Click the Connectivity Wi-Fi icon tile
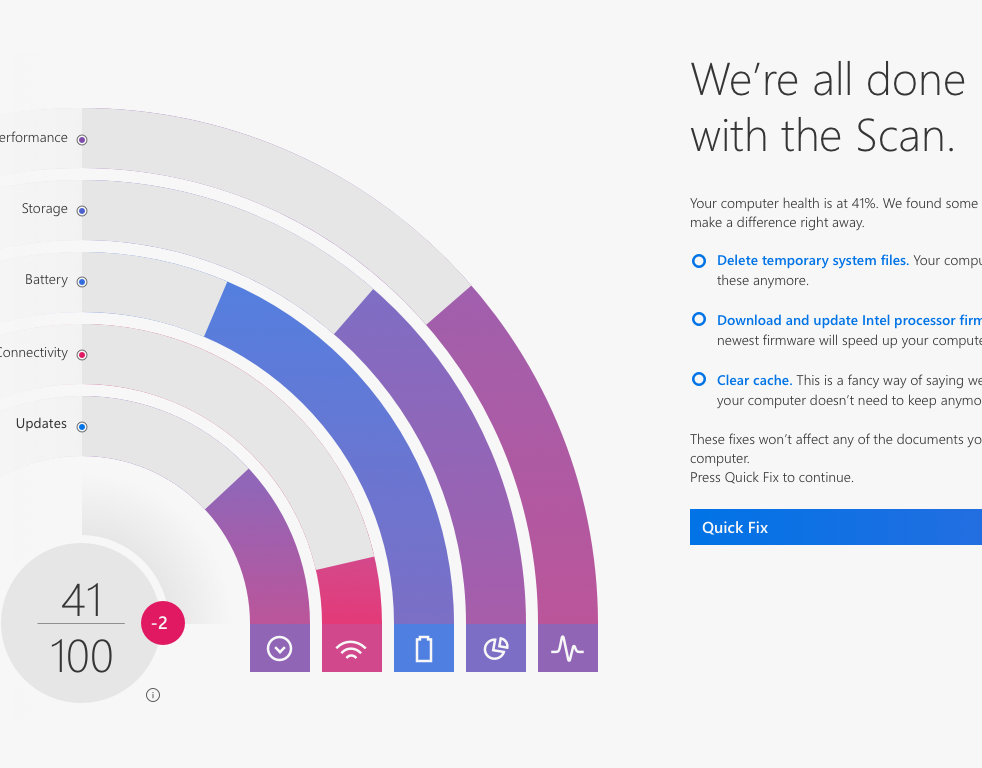This screenshot has width=982, height=768. [x=351, y=648]
